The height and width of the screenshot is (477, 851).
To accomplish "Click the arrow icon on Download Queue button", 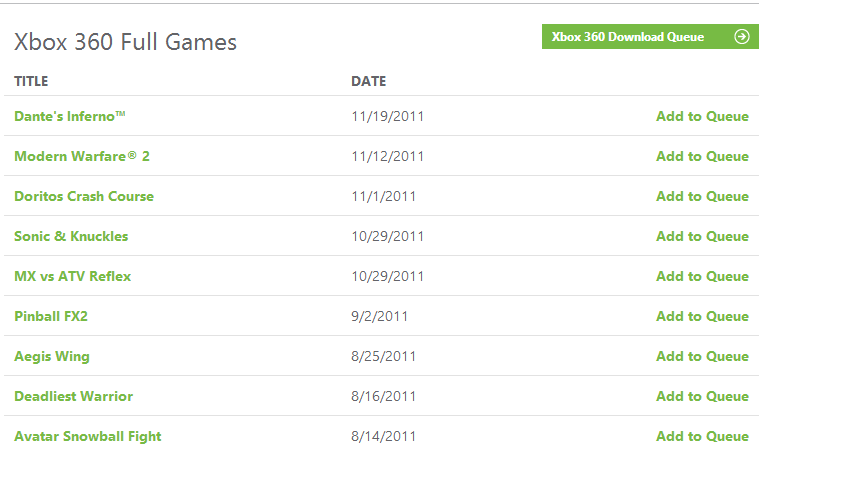I will coord(741,36).
